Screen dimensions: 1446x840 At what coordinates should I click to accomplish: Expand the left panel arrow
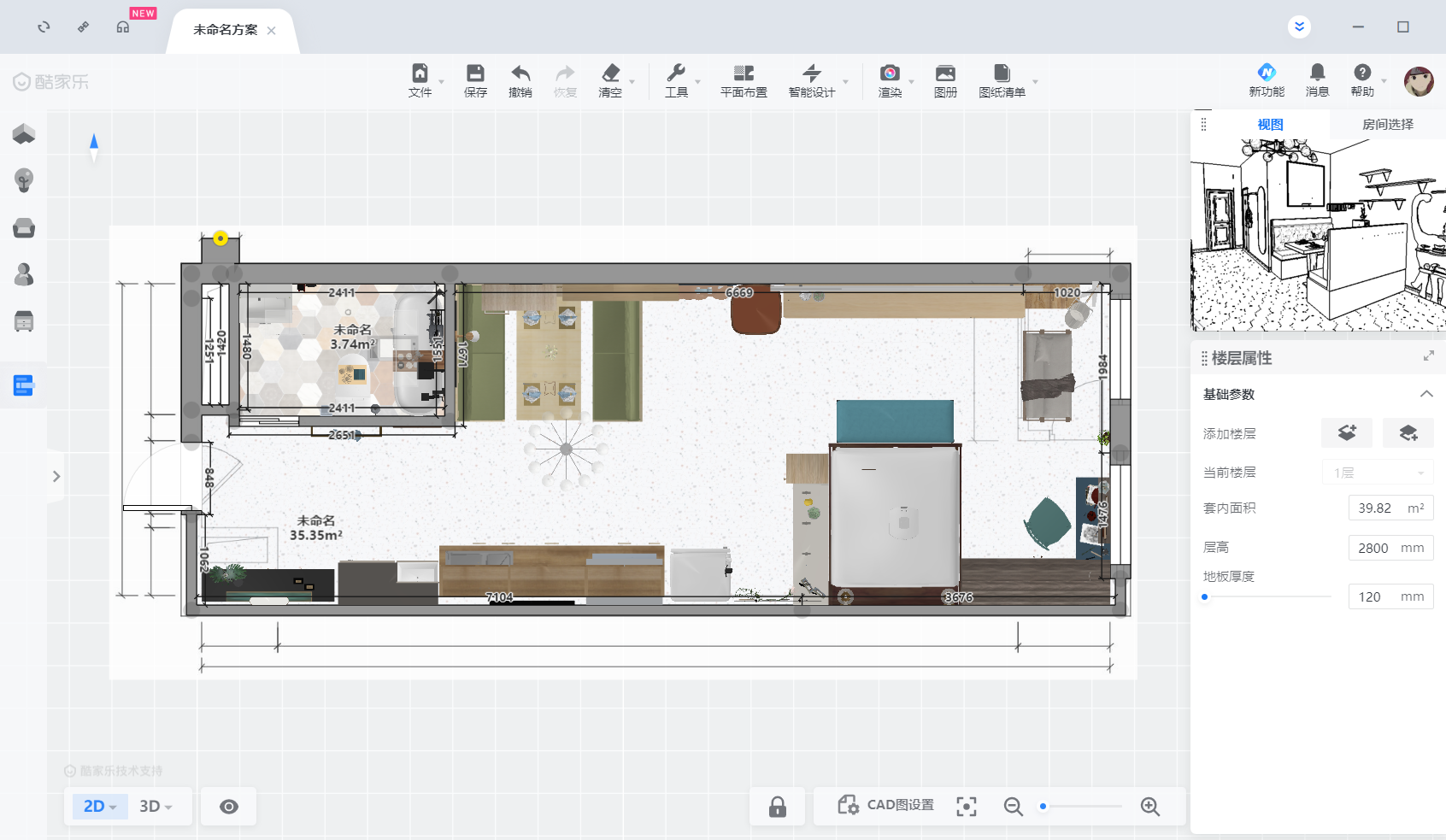[x=56, y=476]
